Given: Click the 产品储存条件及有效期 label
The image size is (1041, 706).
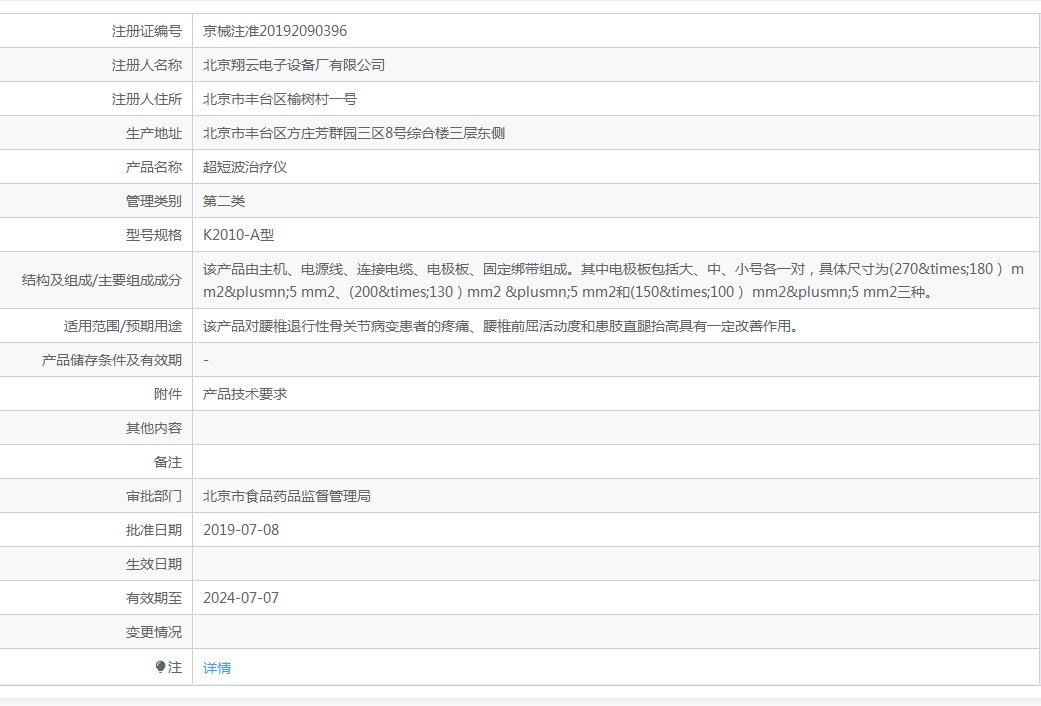Looking at the screenshot, I should point(112,361).
